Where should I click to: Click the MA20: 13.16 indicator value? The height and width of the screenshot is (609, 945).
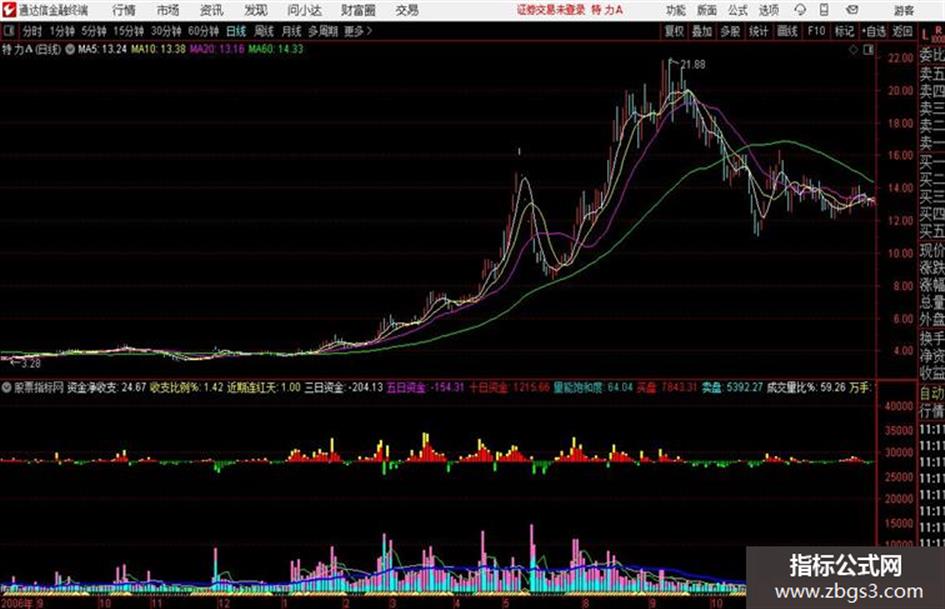point(216,49)
